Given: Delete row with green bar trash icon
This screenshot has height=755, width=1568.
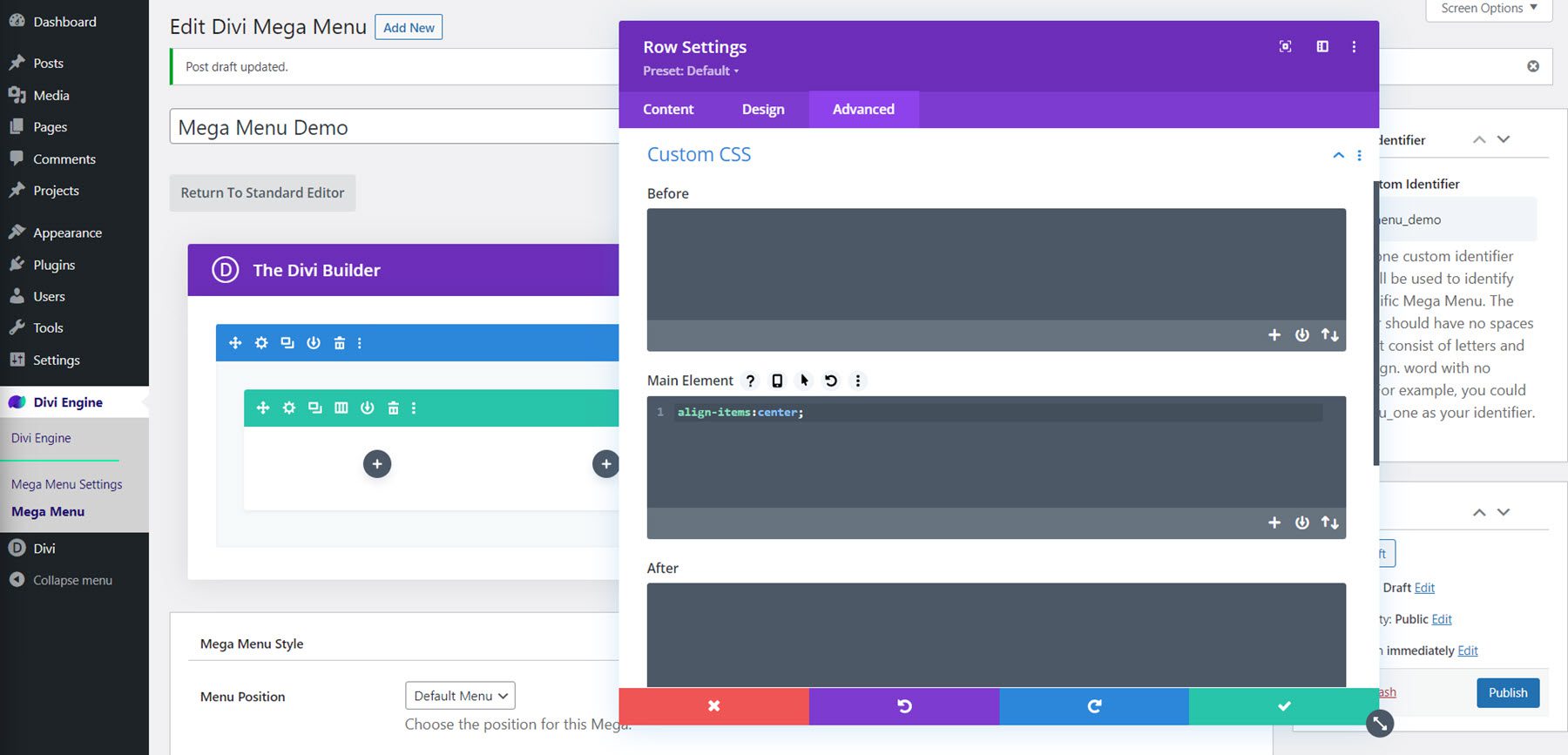Looking at the screenshot, I should click(394, 408).
